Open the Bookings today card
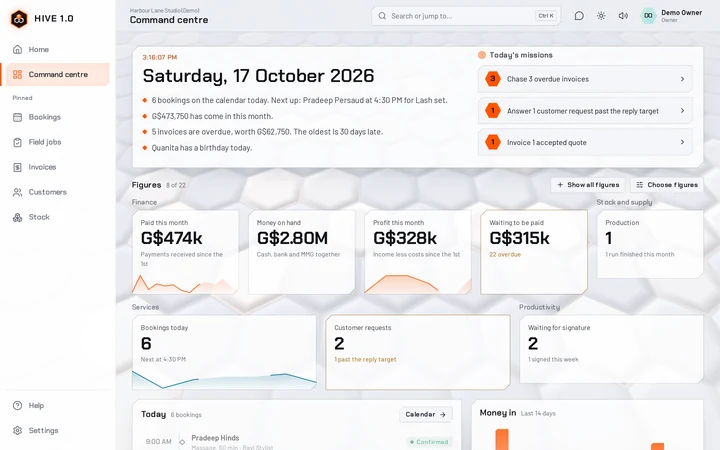The height and width of the screenshot is (450, 720). (x=224, y=352)
